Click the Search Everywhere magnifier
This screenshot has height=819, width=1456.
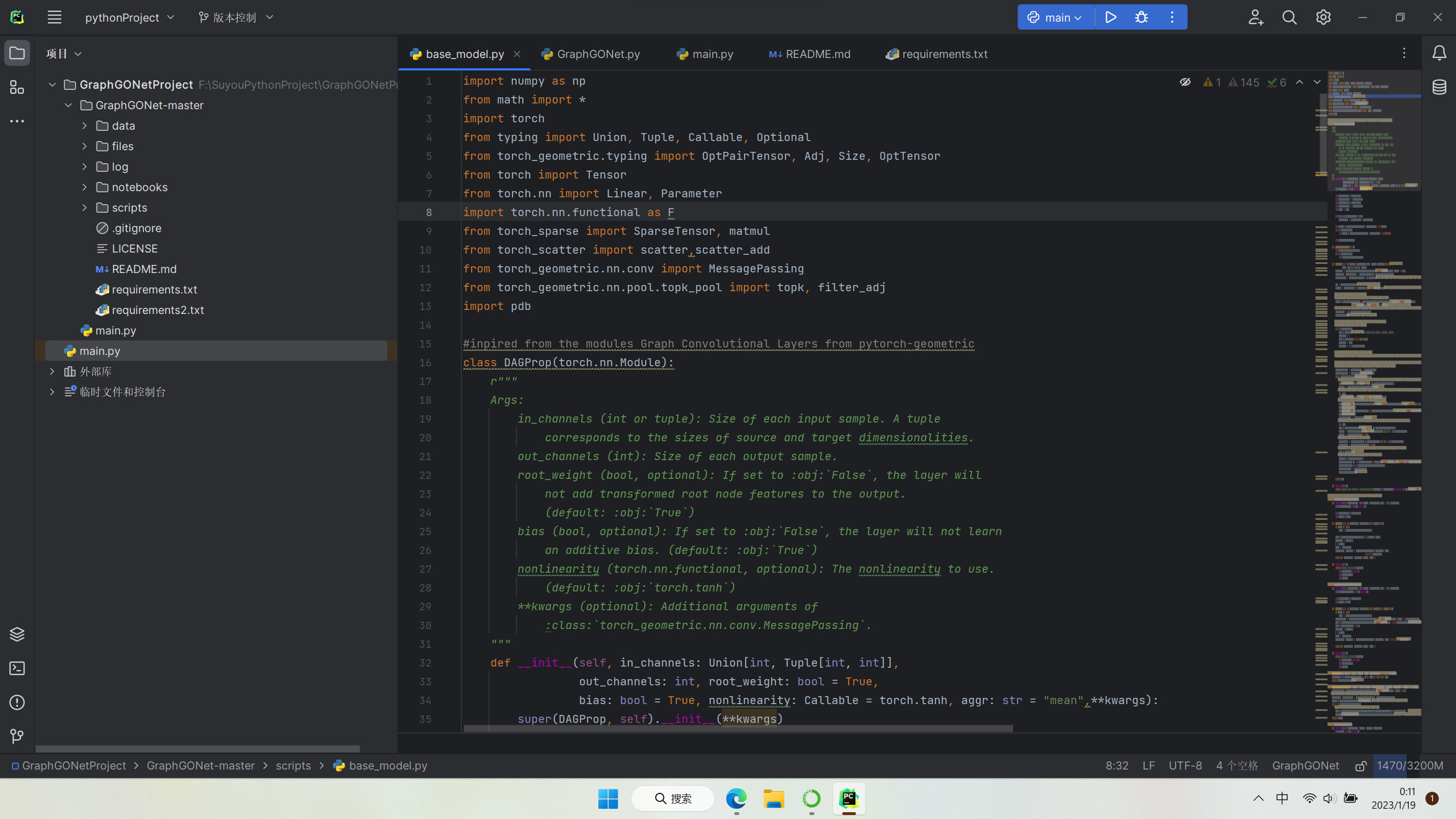[1289, 17]
